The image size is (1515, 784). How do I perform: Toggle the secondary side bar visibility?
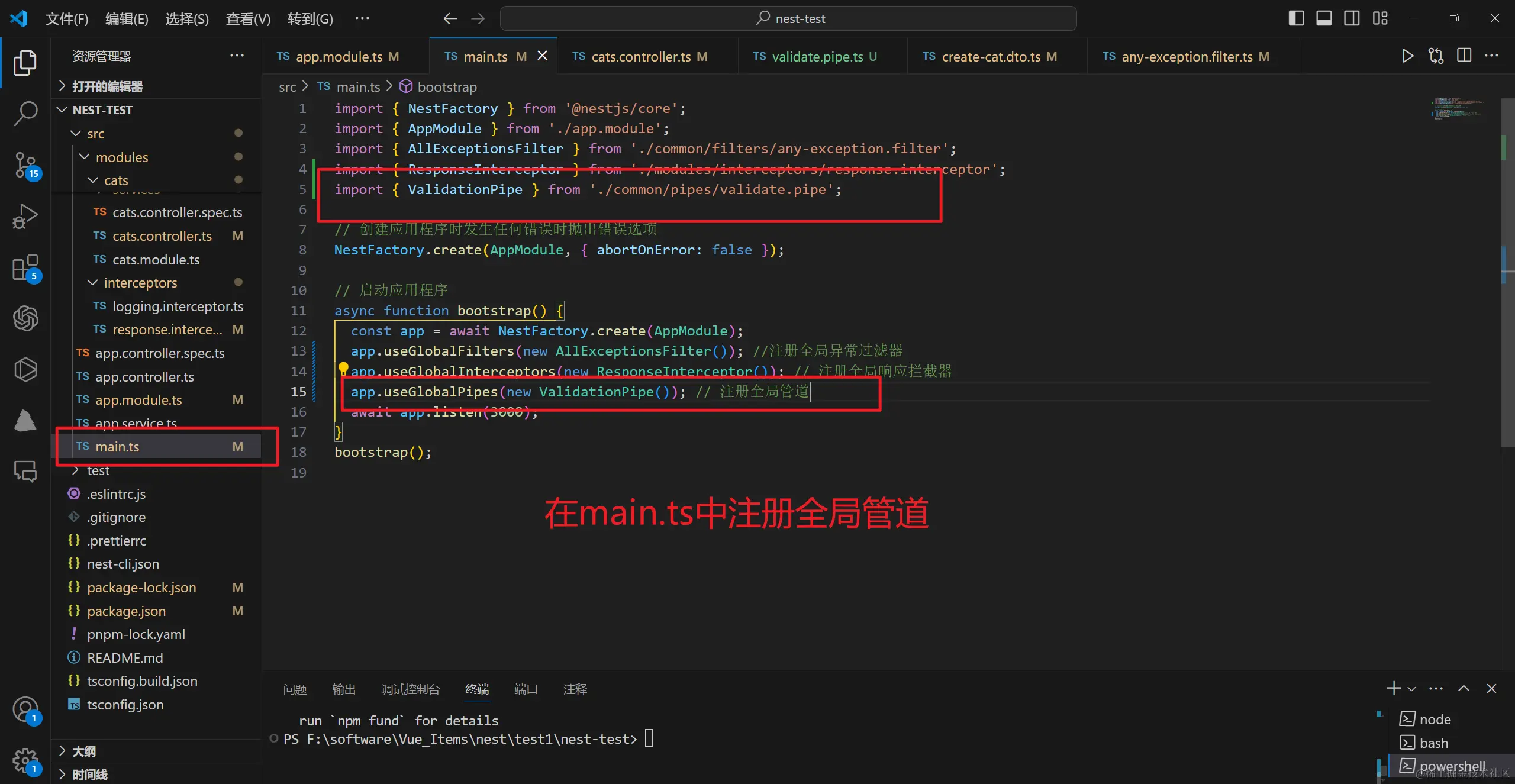click(x=1352, y=18)
